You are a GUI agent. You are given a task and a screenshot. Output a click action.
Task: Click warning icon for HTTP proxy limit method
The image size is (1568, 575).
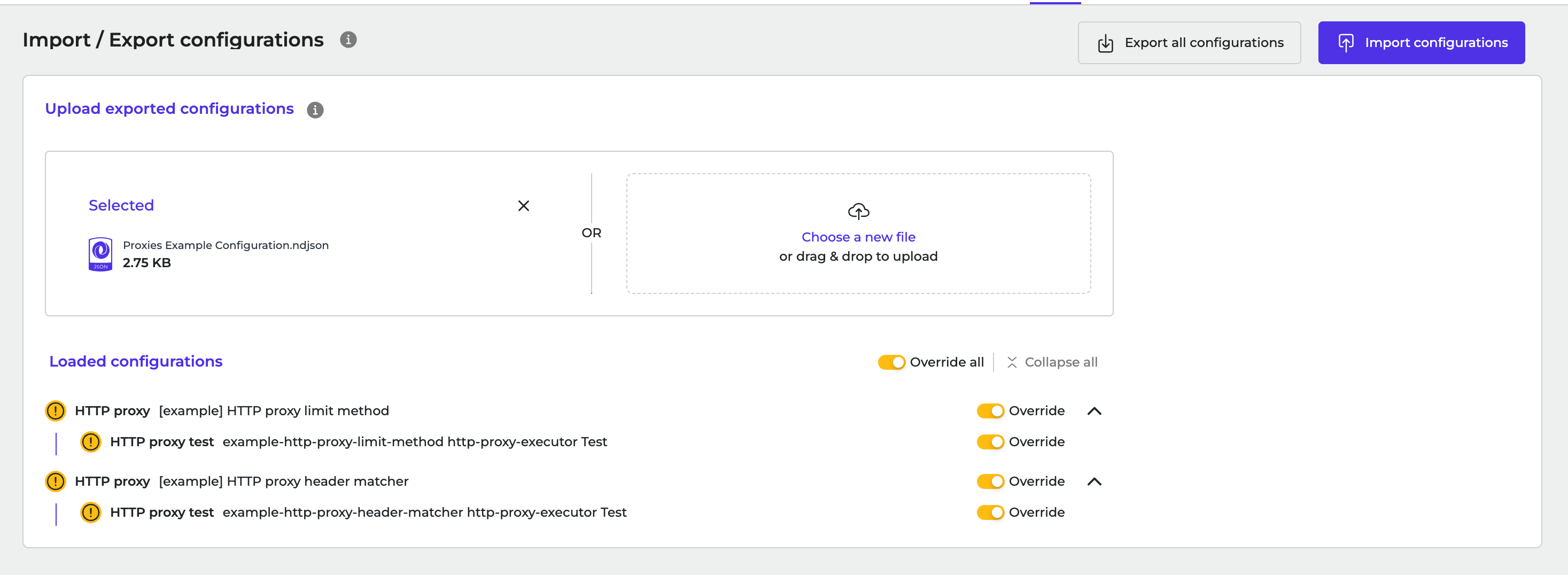pyautogui.click(x=56, y=411)
